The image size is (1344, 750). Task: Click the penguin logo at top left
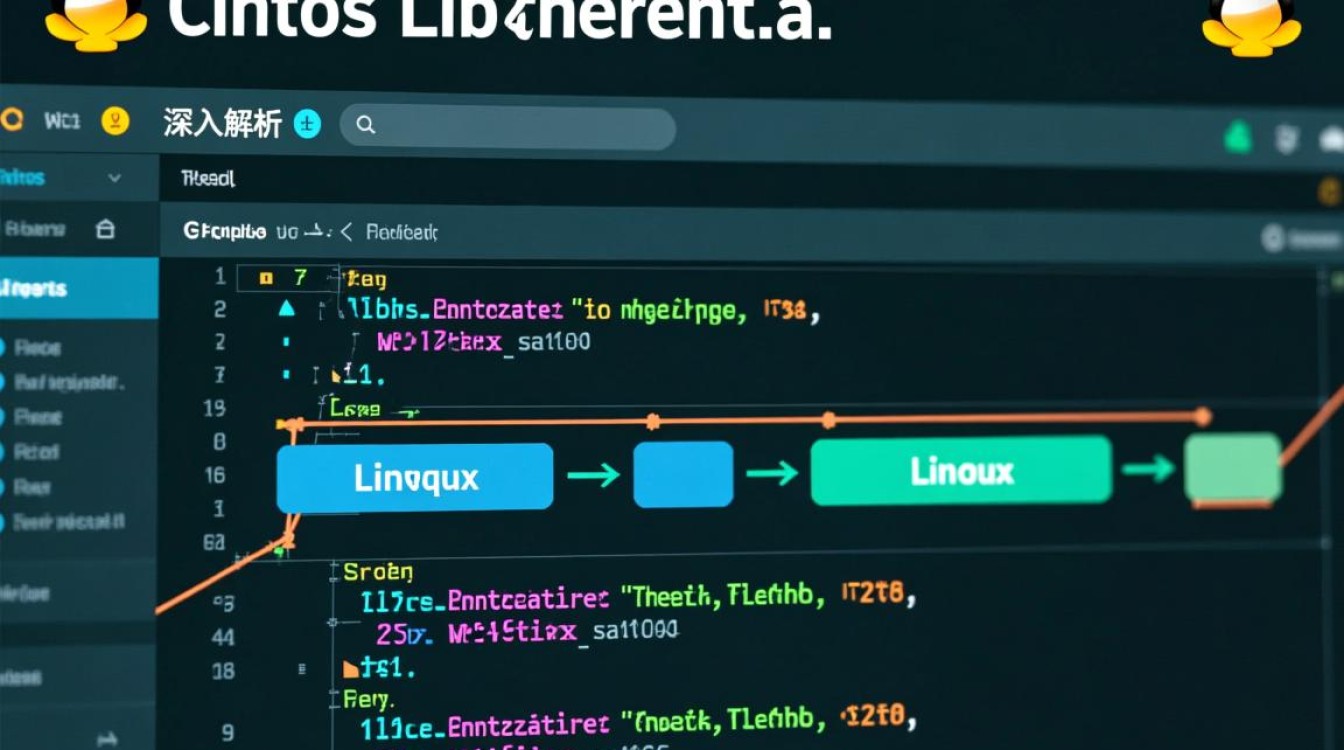click(95, 20)
